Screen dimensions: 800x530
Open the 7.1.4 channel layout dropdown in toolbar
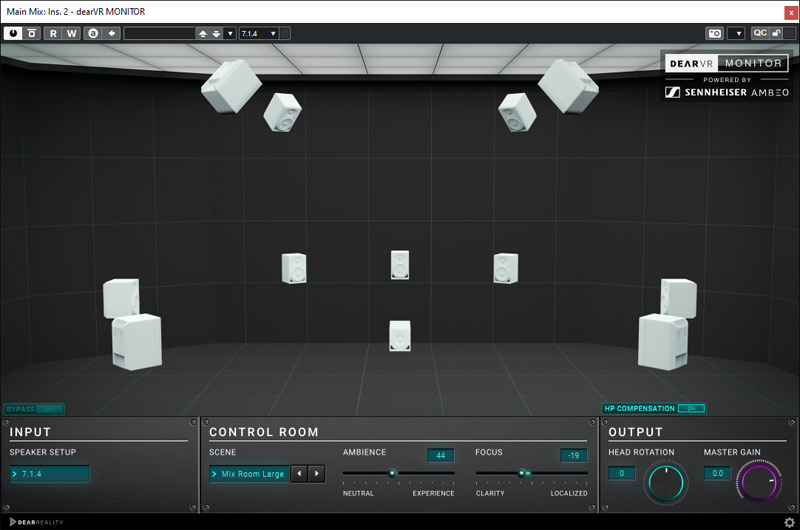[259, 33]
